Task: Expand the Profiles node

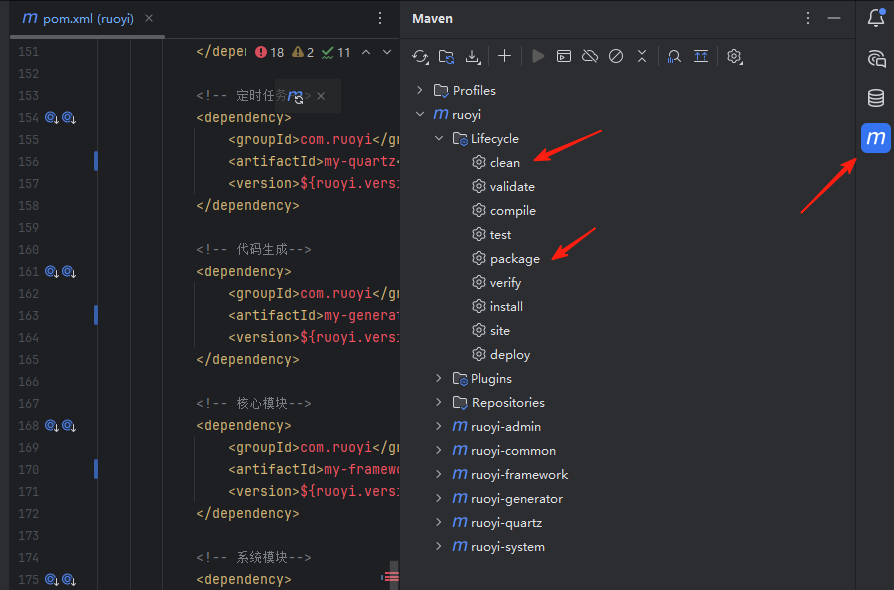Action: coord(420,91)
